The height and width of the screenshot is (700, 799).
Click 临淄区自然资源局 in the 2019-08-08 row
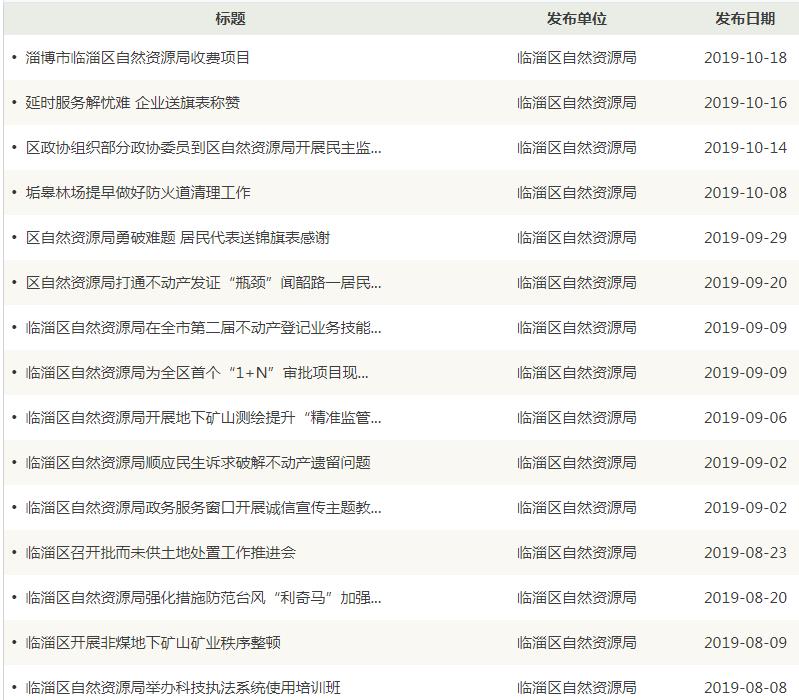click(x=577, y=687)
